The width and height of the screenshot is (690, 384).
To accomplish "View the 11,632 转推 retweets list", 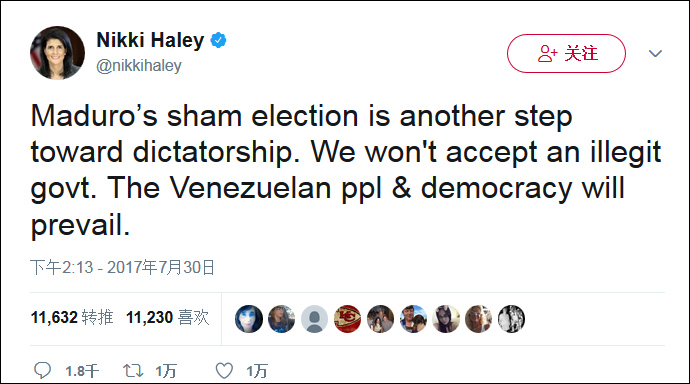I will 72,318.
